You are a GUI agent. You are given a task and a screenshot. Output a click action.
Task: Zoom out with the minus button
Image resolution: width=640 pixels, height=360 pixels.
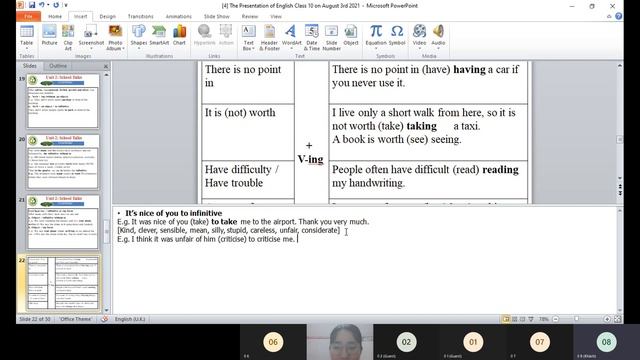[556, 319]
